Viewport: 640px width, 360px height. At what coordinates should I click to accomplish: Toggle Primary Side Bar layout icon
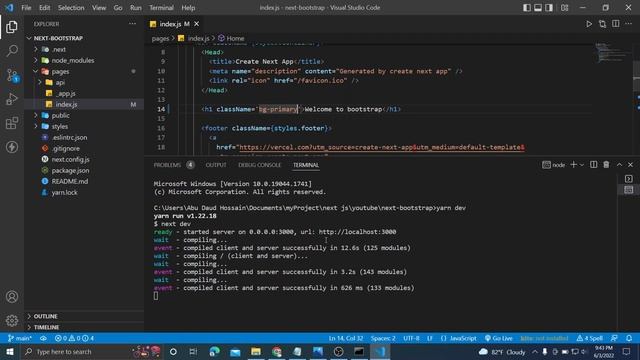click(x=527, y=8)
